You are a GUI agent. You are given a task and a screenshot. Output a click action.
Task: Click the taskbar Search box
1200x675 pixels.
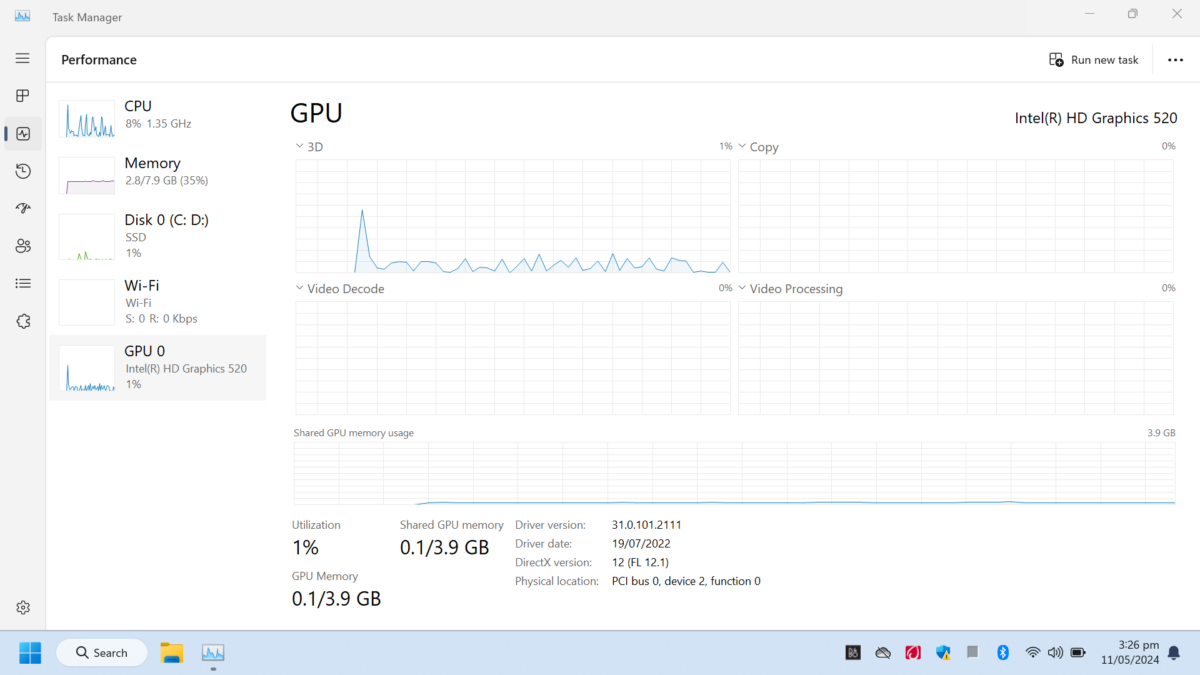102,653
